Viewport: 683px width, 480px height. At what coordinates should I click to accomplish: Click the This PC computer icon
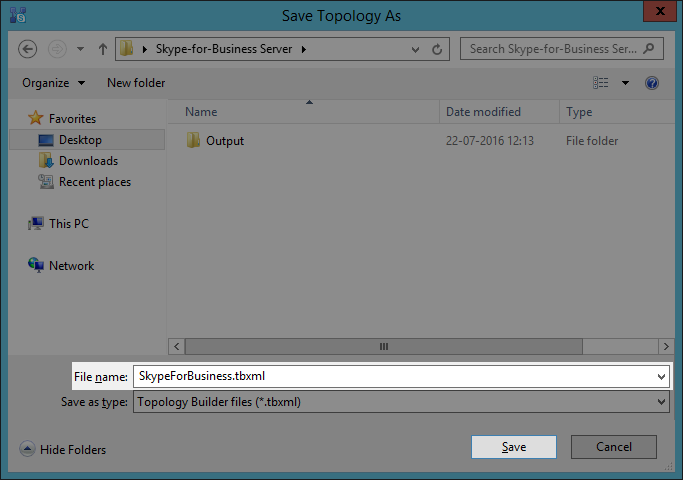click(36, 223)
